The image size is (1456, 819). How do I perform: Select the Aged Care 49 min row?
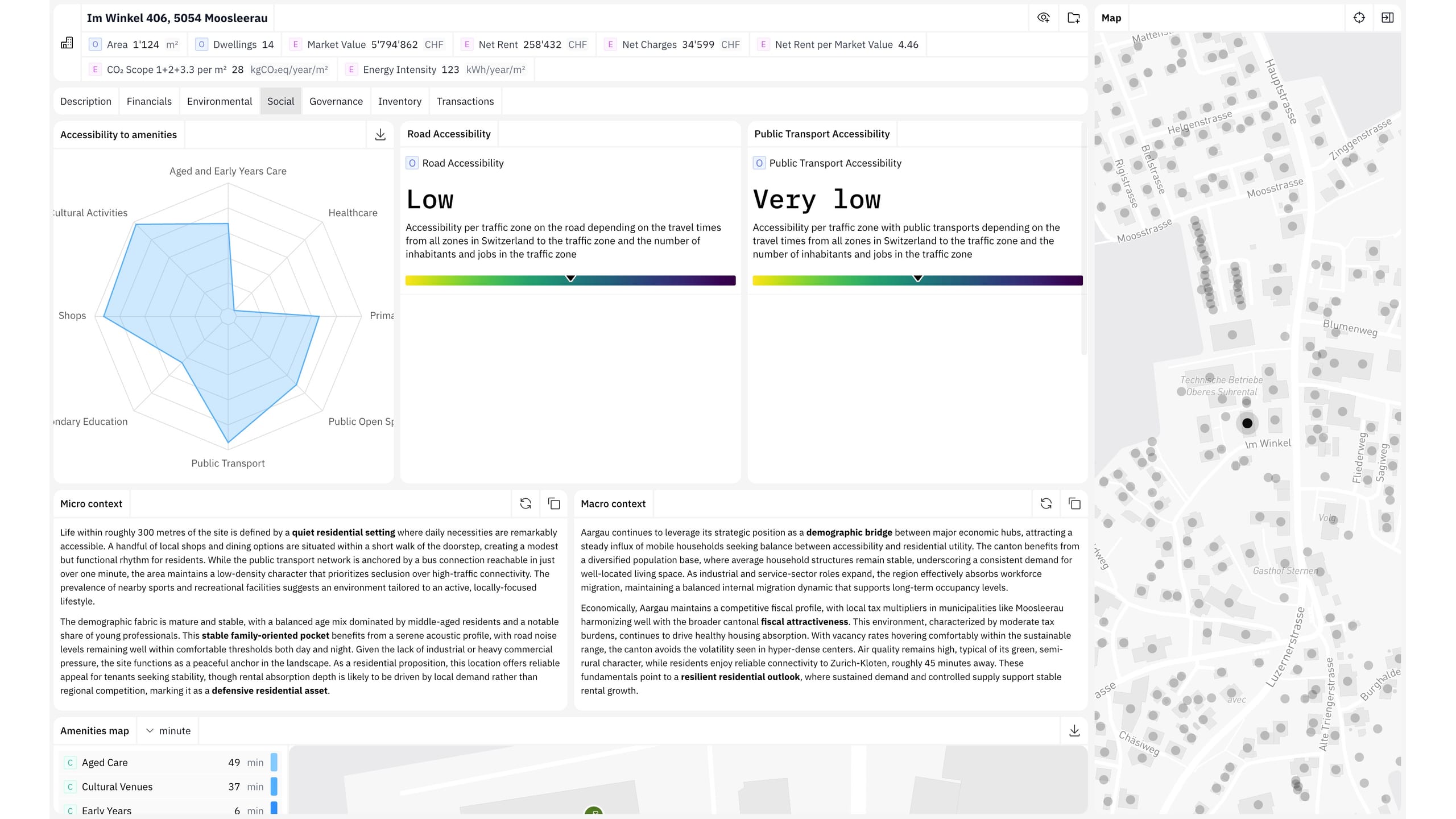click(169, 763)
